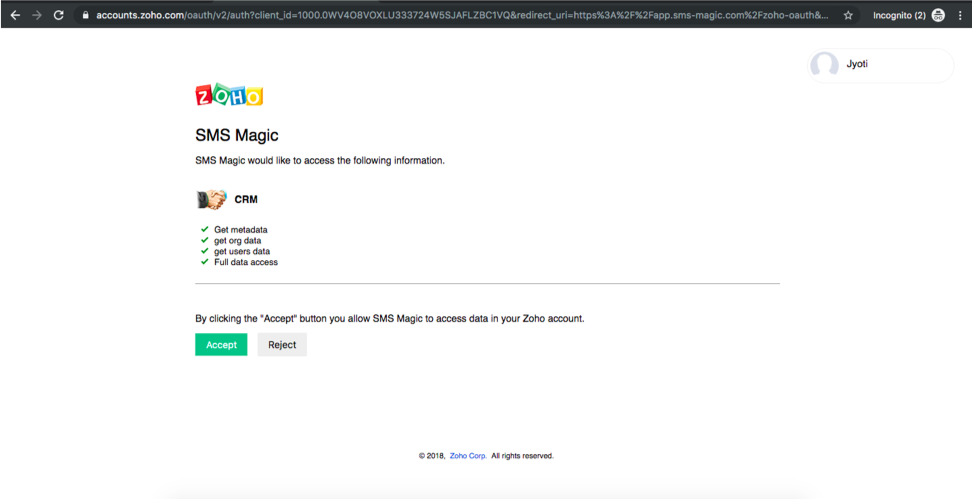Screen dimensions: 972x499
Task: Click the 'All rights reserved.' footer text
Action: click(523, 456)
